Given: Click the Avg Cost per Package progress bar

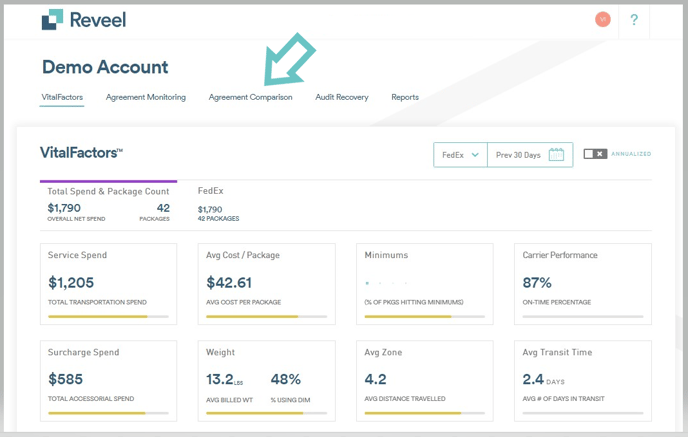Looking at the screenshot, I should 266,316.
